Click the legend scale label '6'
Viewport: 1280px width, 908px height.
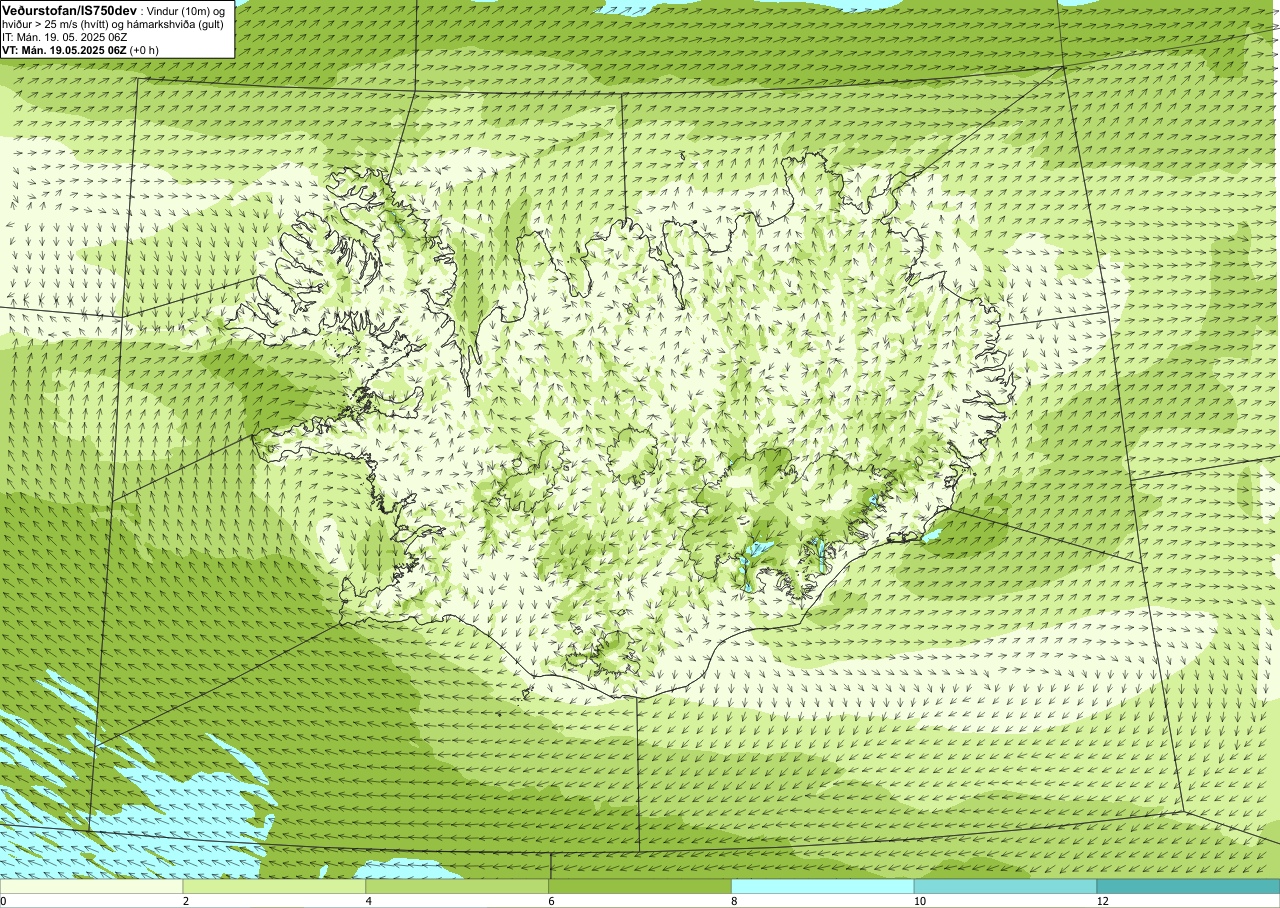pyautogui.click(x=553, y=901)
